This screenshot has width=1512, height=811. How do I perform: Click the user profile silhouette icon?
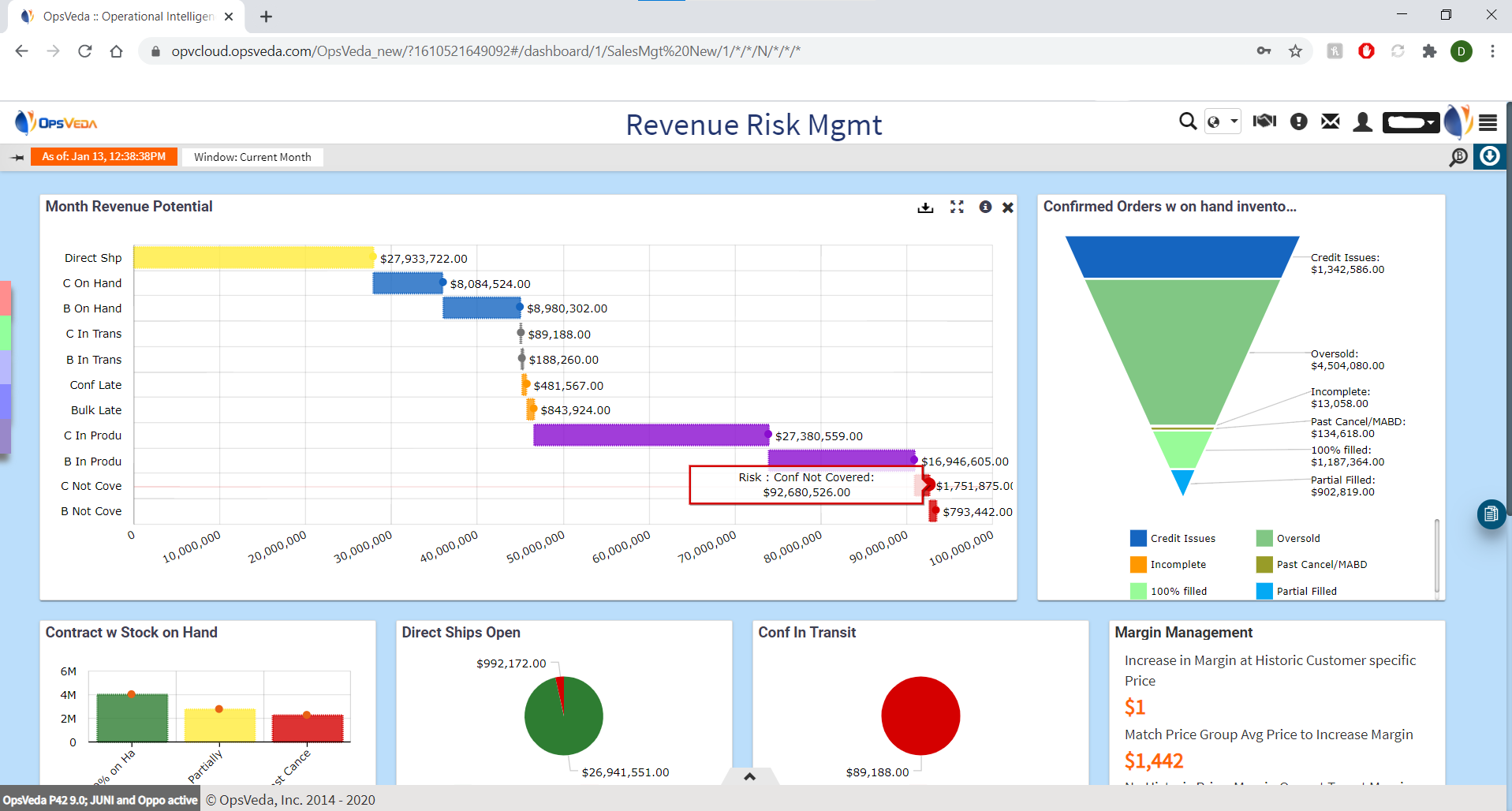[x=1362, y=122]
